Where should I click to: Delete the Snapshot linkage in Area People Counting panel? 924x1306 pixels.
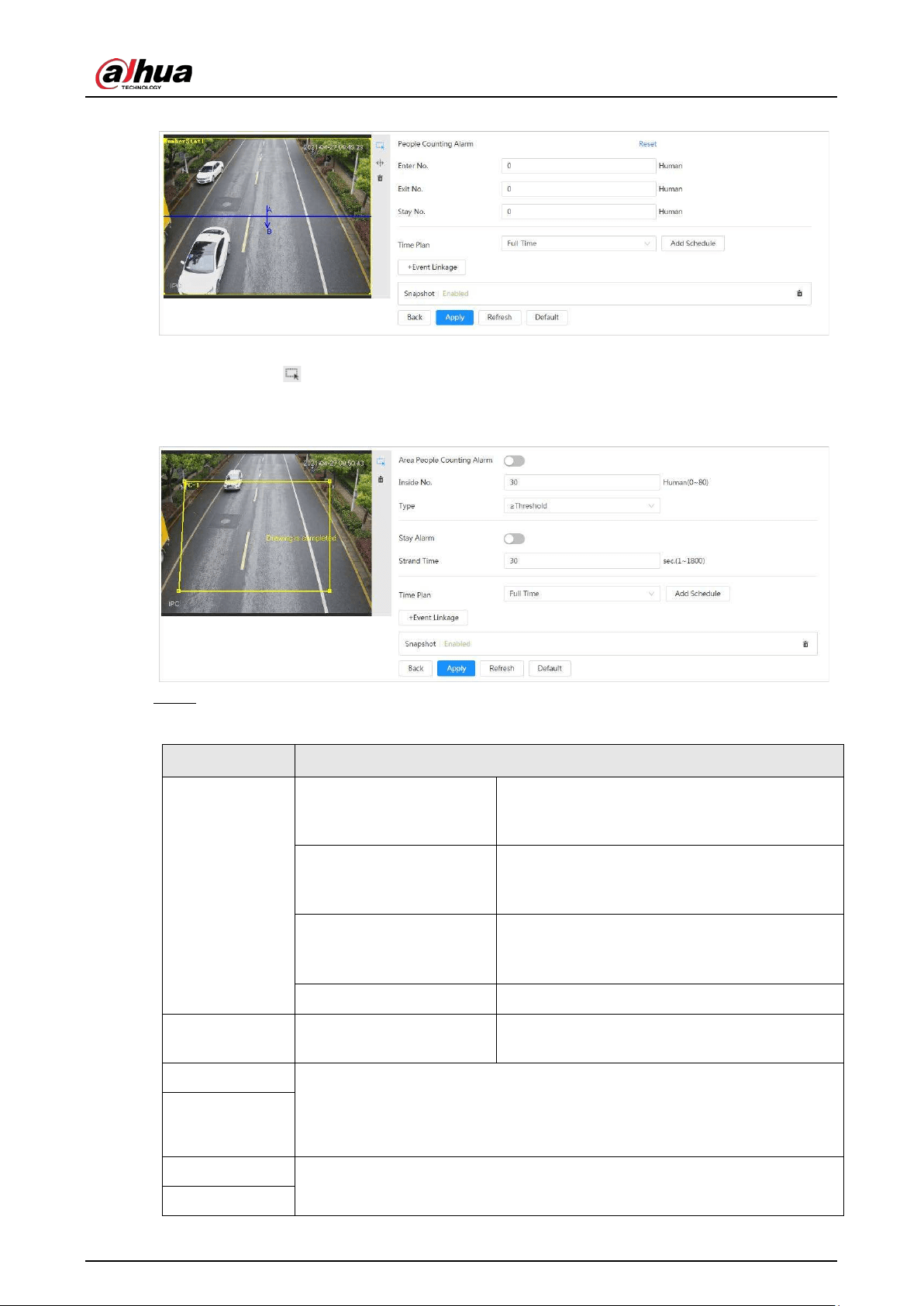coord(805,644)
